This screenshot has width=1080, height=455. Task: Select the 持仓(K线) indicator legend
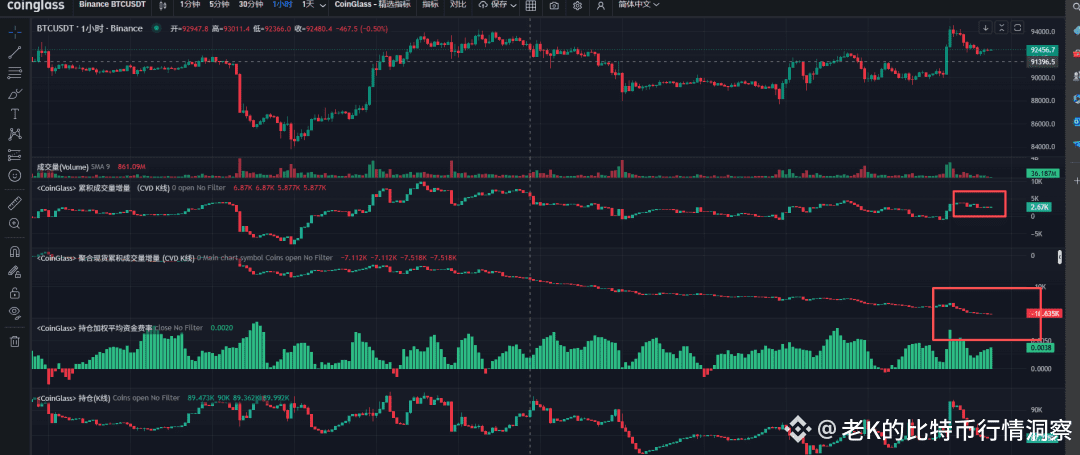click(72, 398)
